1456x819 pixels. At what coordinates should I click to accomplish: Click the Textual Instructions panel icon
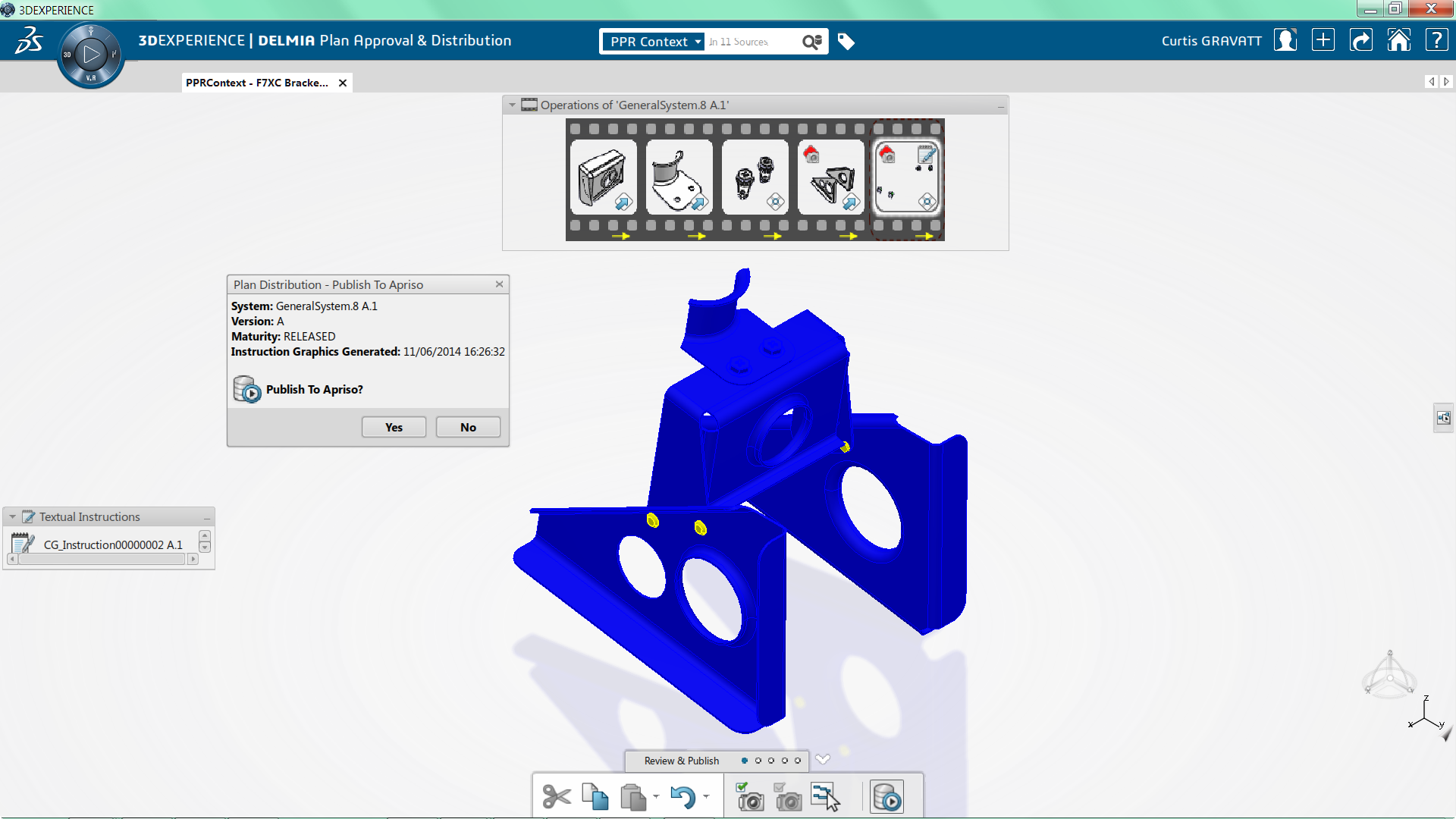point(29,516)
